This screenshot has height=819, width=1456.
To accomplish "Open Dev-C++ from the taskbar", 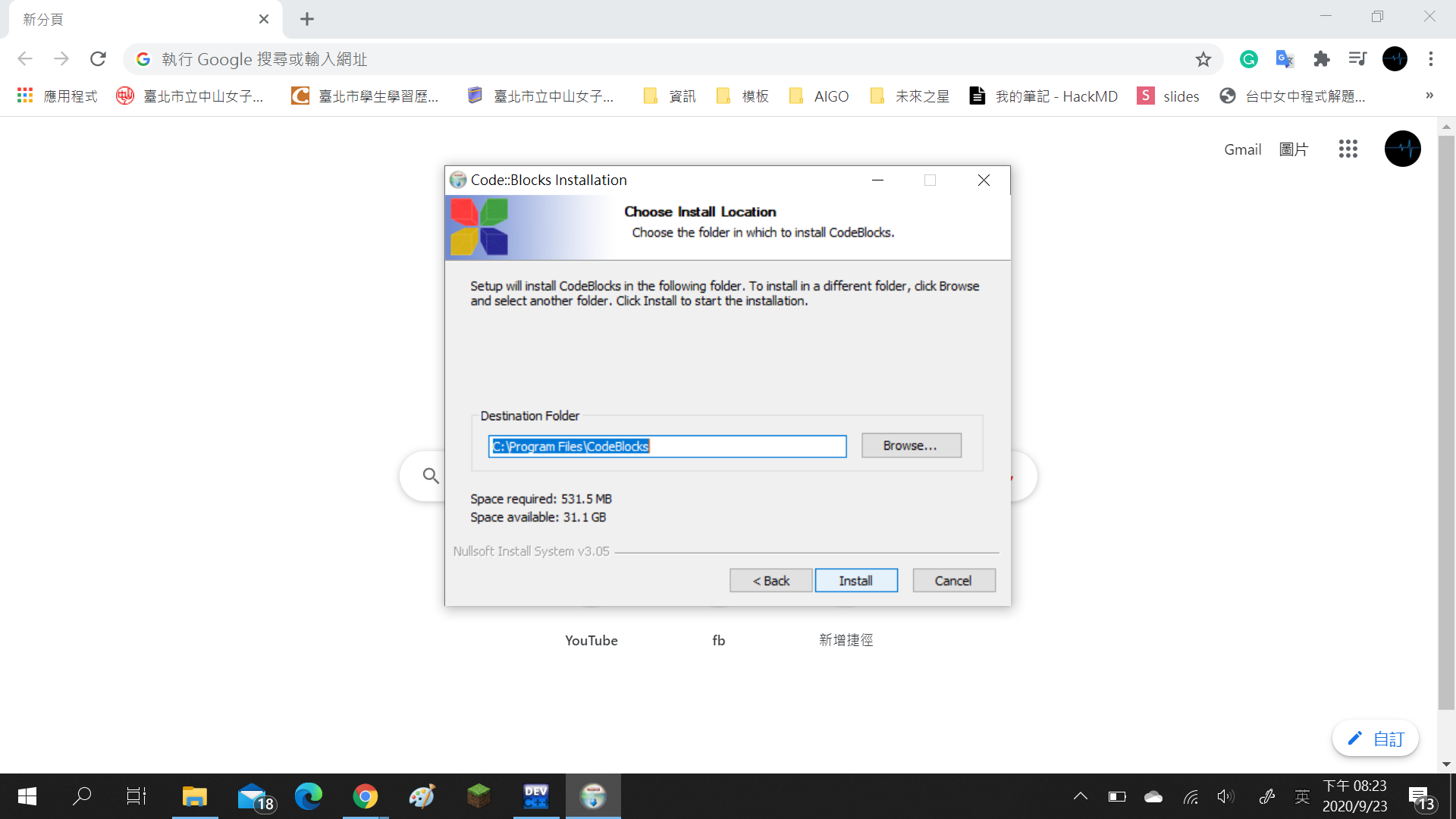I will click(x=535, y=796).
